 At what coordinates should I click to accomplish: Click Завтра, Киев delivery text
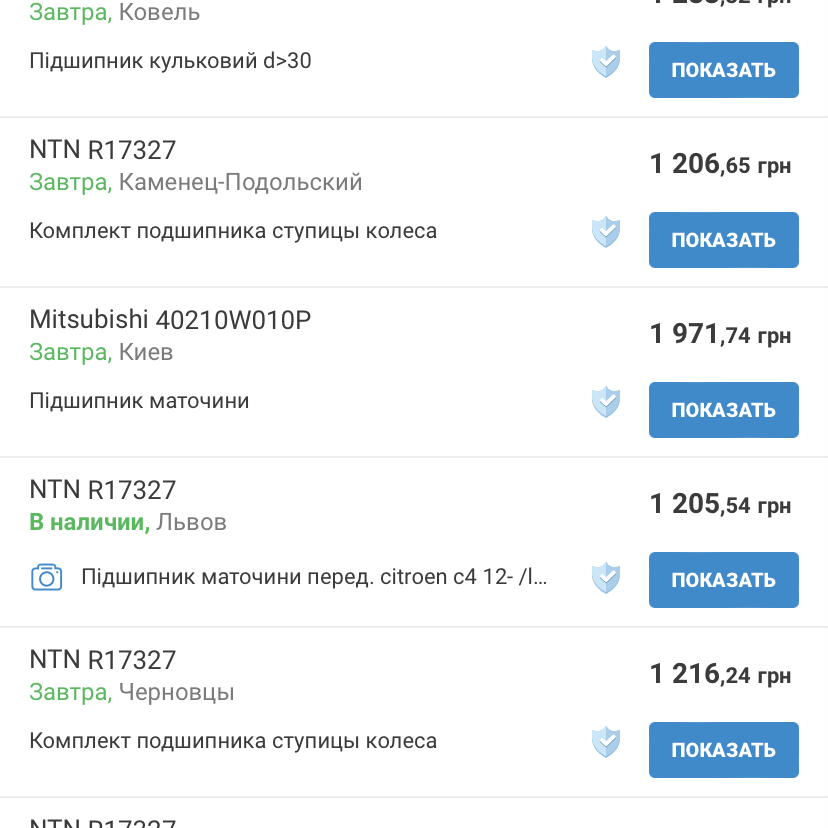point(101,352)
